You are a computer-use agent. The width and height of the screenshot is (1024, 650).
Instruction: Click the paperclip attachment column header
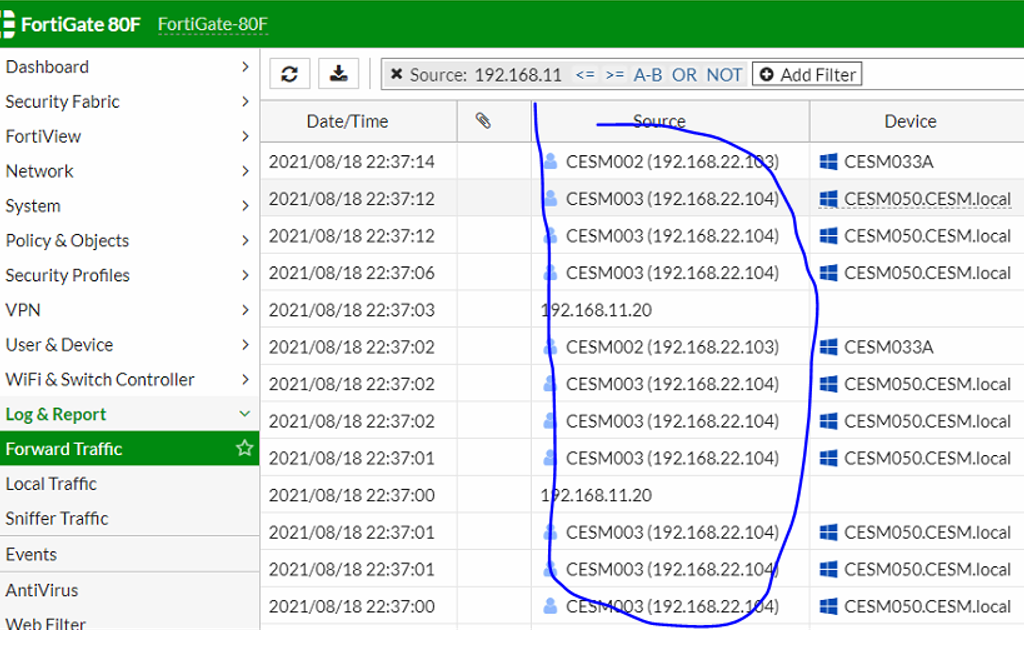click(483, 121)
